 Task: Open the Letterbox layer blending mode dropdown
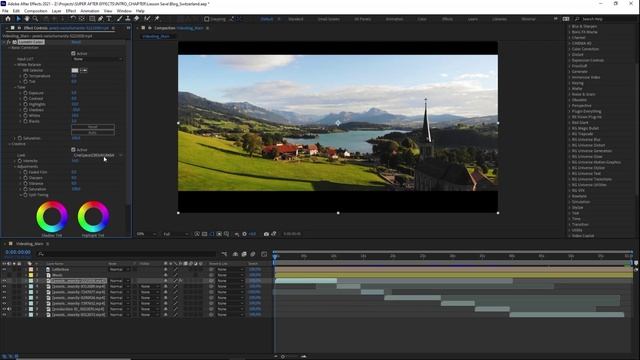pyautogui.click(x=119, y=269)
